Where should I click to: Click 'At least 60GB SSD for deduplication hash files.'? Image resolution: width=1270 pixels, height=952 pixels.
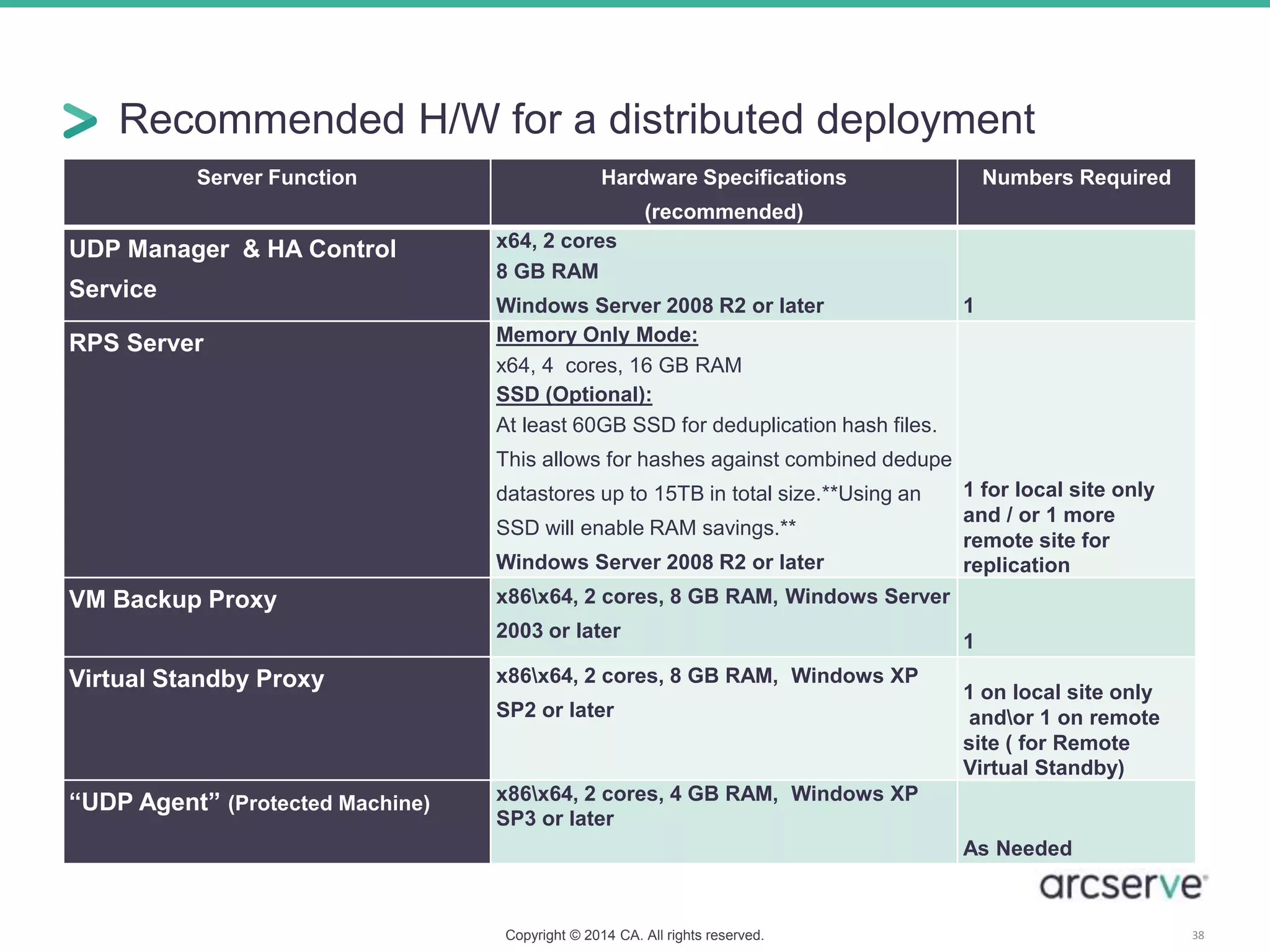717,425
